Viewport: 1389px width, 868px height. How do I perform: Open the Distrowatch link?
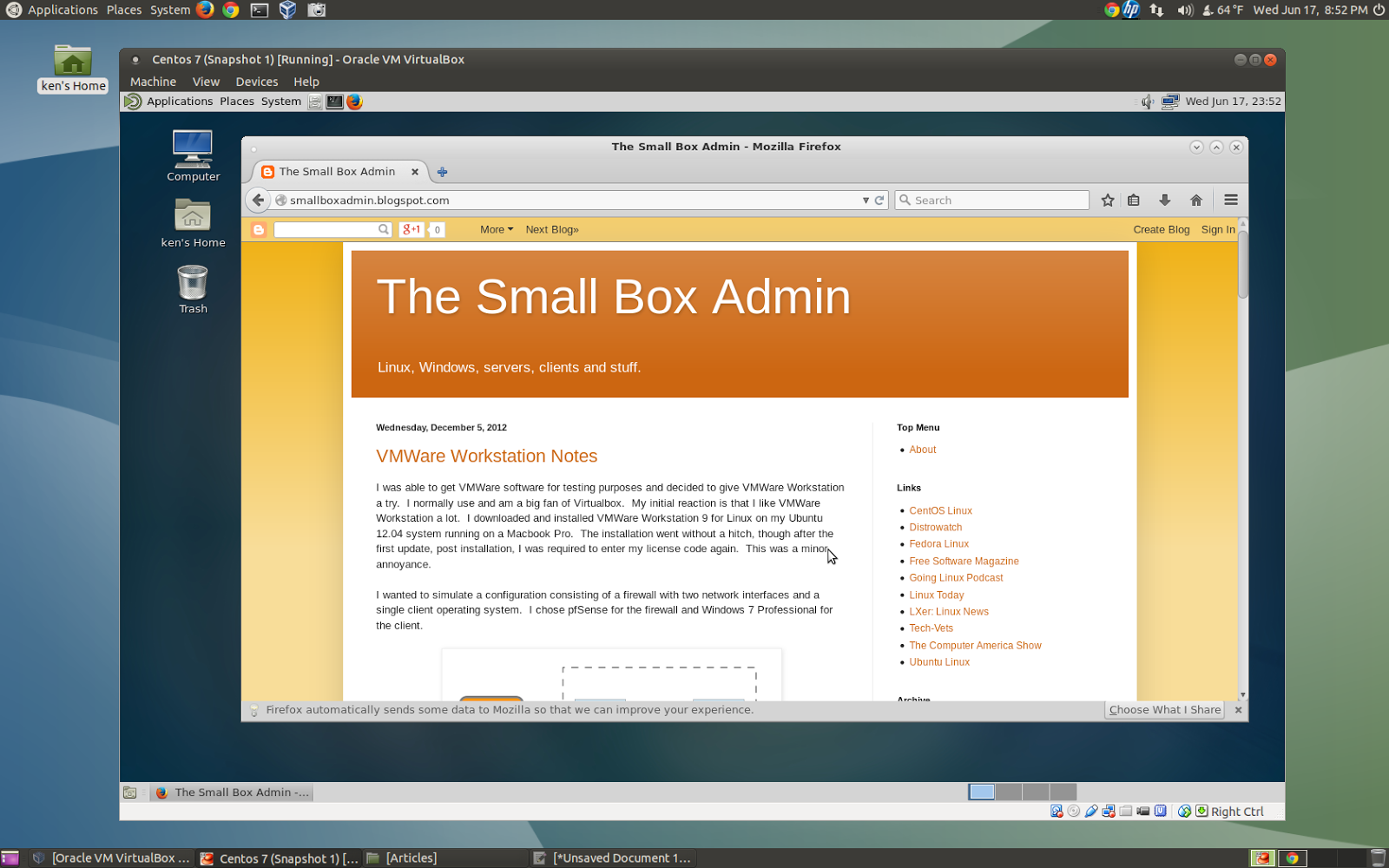tap(935, 528)
